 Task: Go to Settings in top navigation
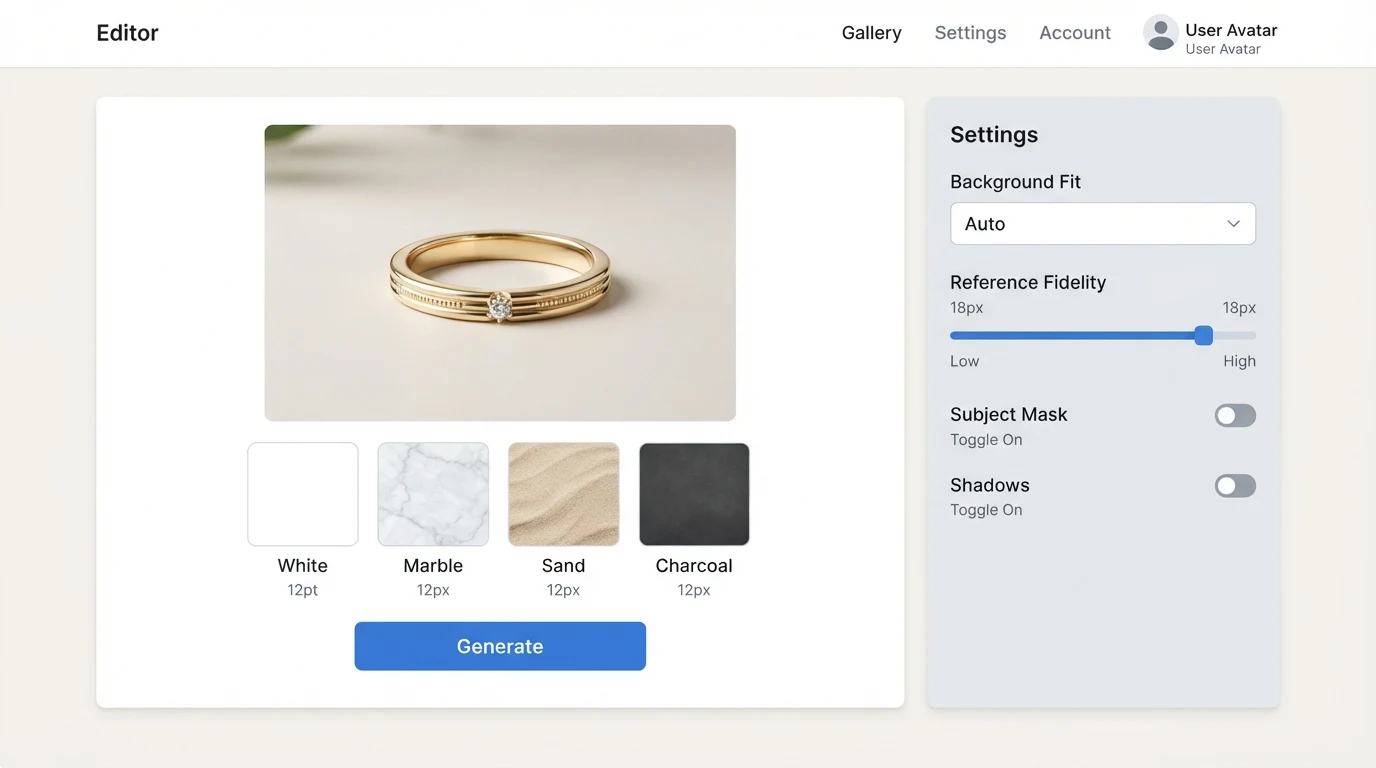click(970, 33)
